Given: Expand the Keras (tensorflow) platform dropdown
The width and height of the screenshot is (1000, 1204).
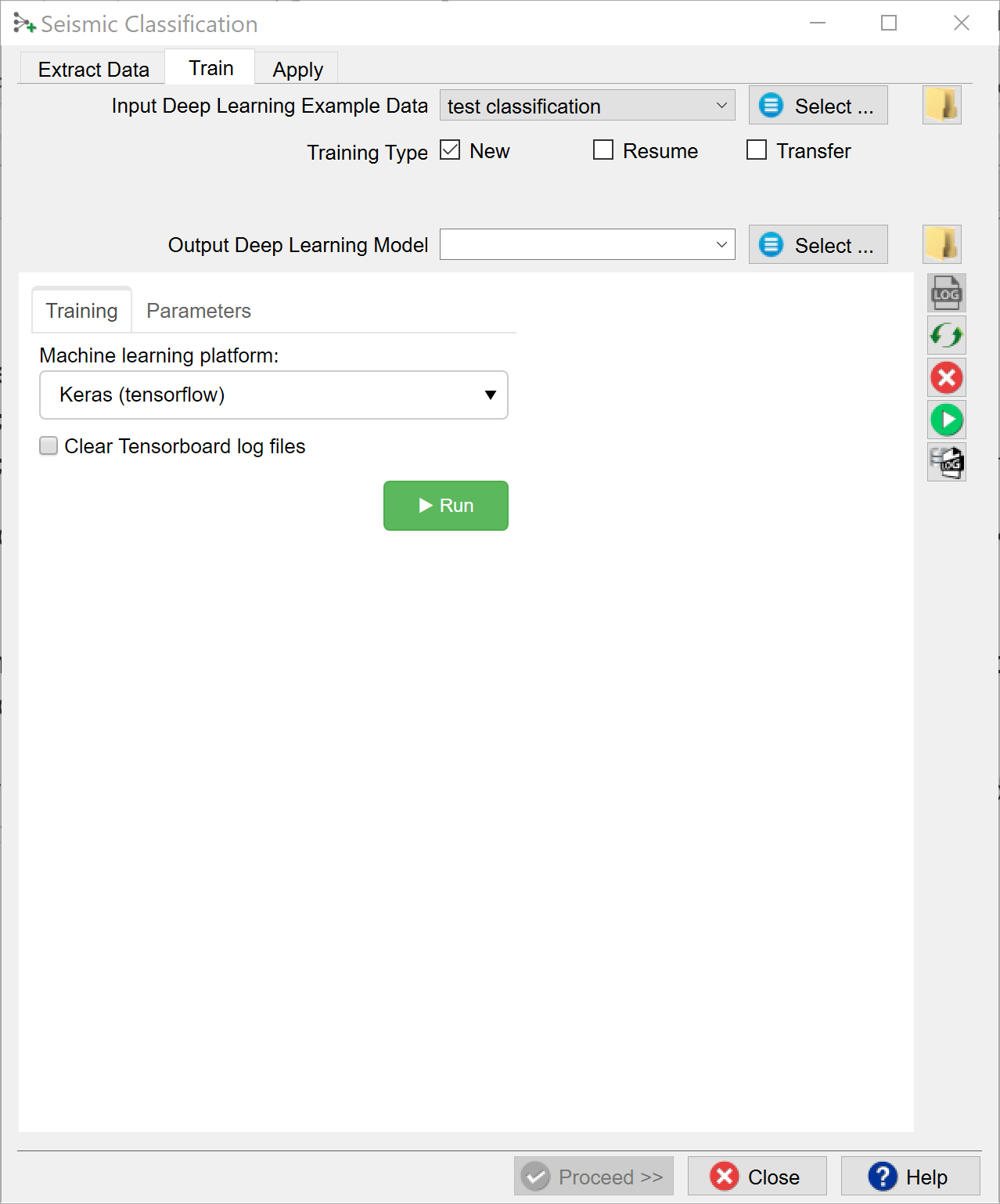Looking at the screenshot, I should pos(274,395).
